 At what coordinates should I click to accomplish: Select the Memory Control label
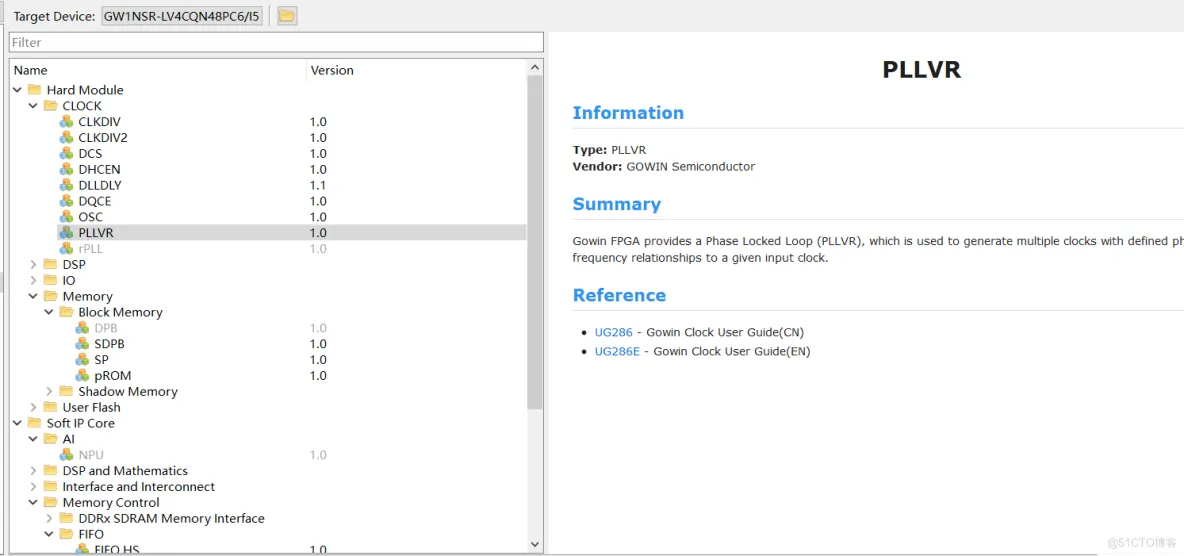111,502
